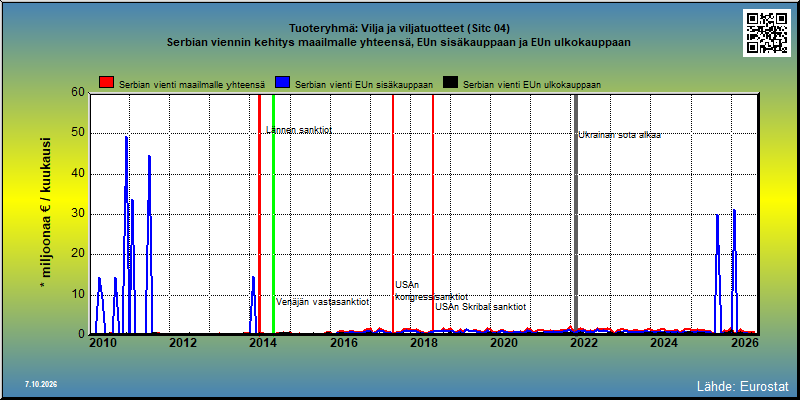Click subtitle 'Serbian viennin kehitys maailmalle yhteensä'

(289, 42)
